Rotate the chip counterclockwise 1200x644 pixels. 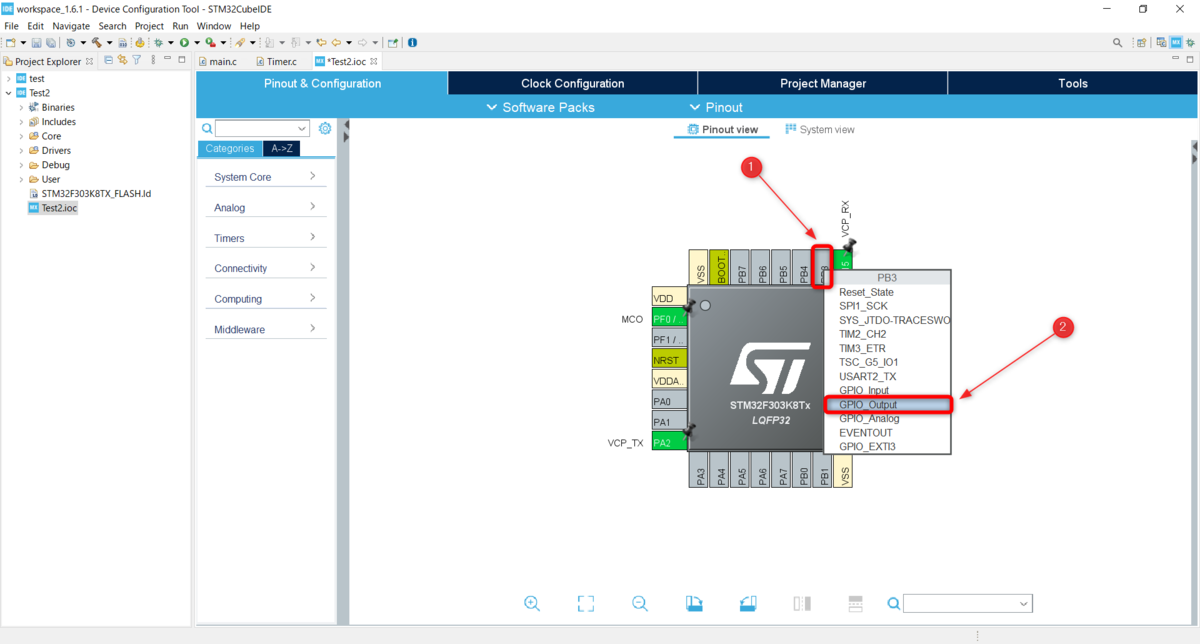coord(747,603)
